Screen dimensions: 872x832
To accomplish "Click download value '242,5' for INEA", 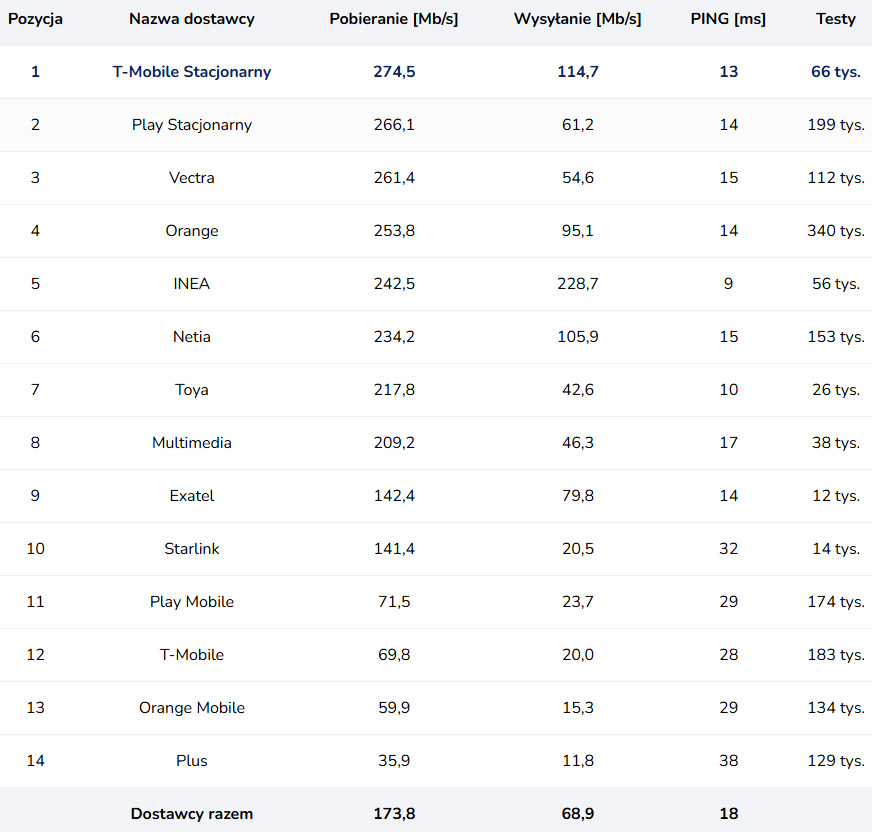I will click(394, 284).
